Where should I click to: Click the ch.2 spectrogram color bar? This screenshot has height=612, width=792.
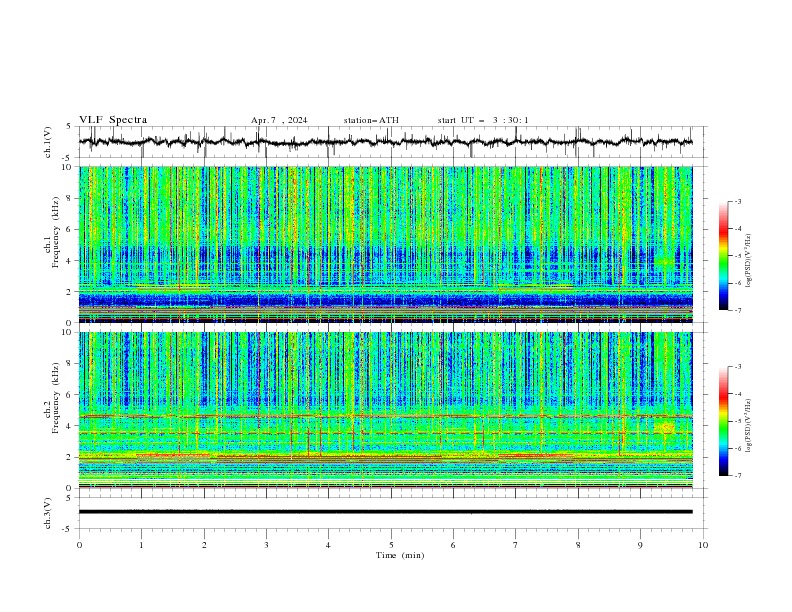(x=723, y=421)
